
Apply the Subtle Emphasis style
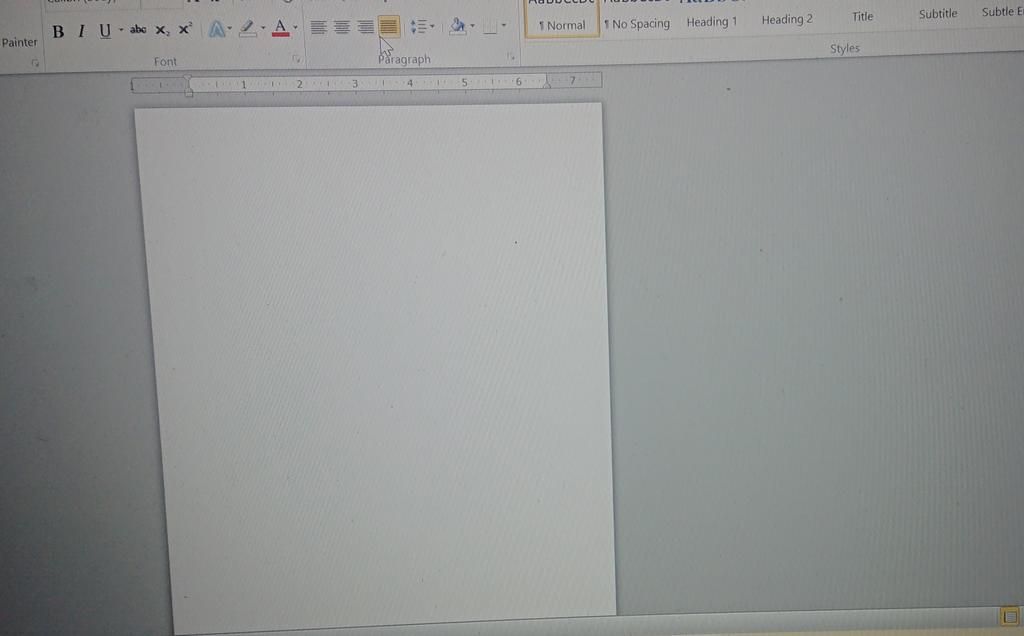pyautogui.click(x=1002, y=12)
